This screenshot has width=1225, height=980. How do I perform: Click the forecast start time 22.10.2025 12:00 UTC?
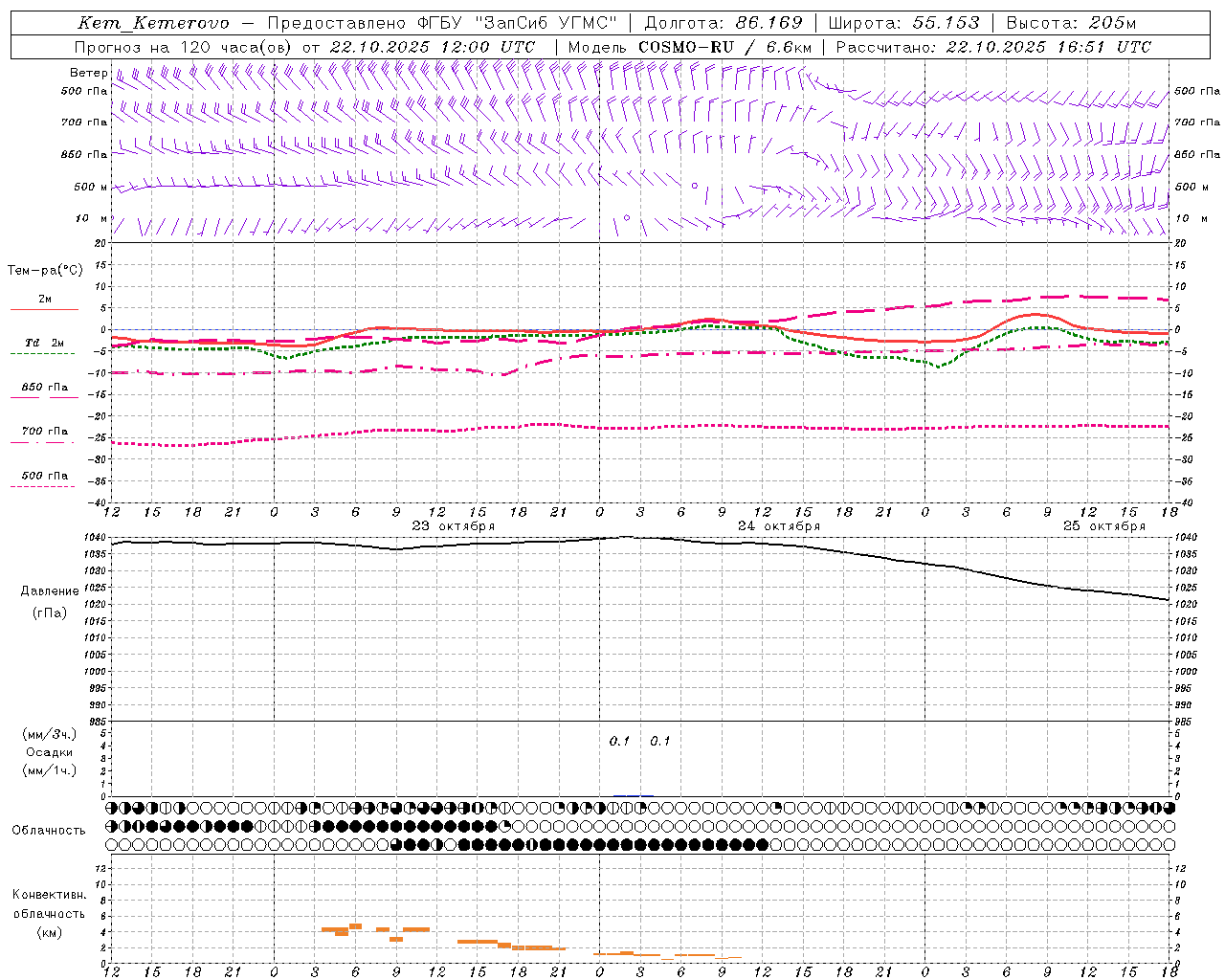[x=433, y=47]
